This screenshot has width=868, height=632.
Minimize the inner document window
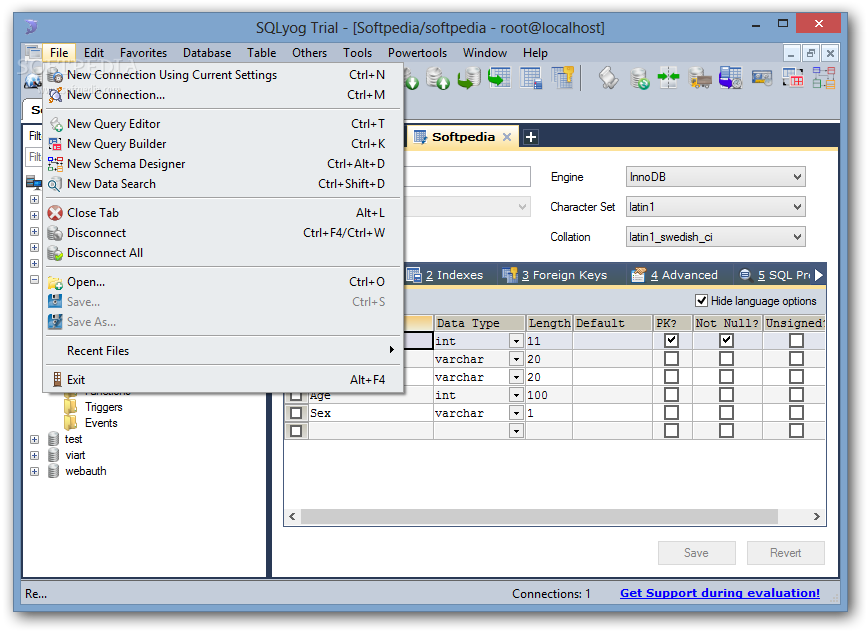click(x=792, y=54)
